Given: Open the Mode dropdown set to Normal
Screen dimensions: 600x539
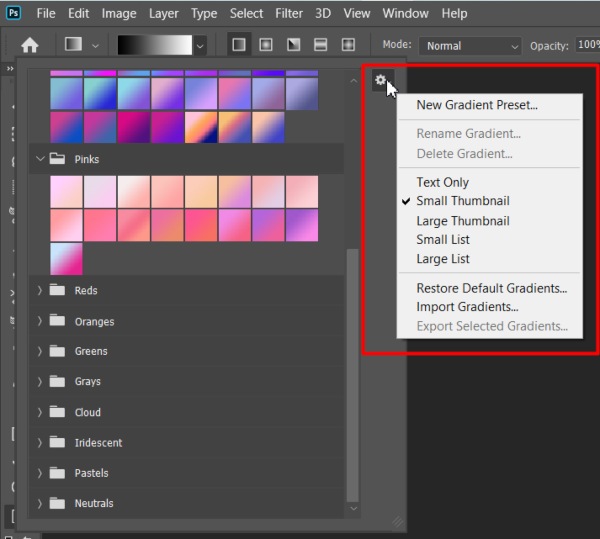Looking at the screenshot, I should pos(471,46).
